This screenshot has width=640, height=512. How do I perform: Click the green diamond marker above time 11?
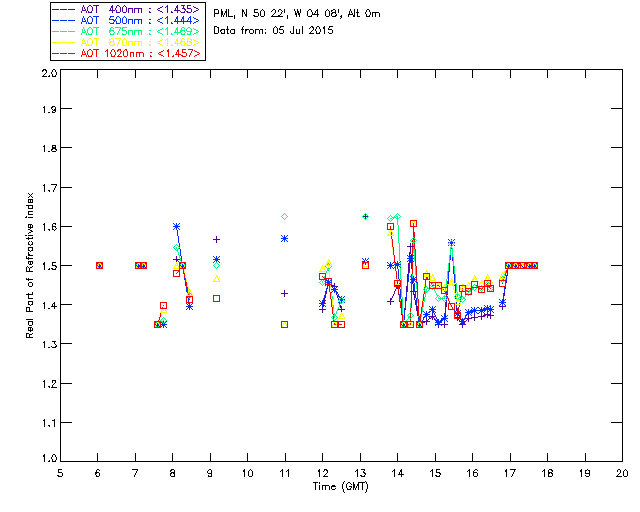(284, 216)
